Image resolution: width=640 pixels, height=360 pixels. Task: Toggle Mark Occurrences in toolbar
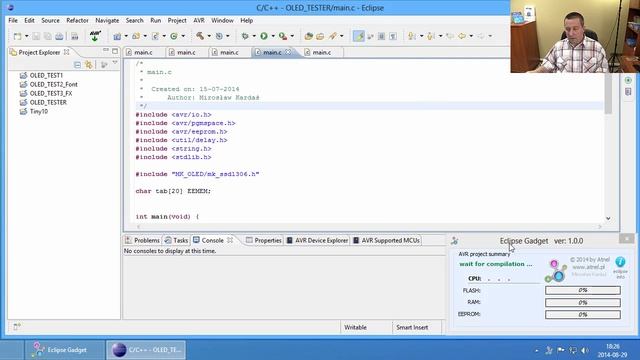point(358,36)
